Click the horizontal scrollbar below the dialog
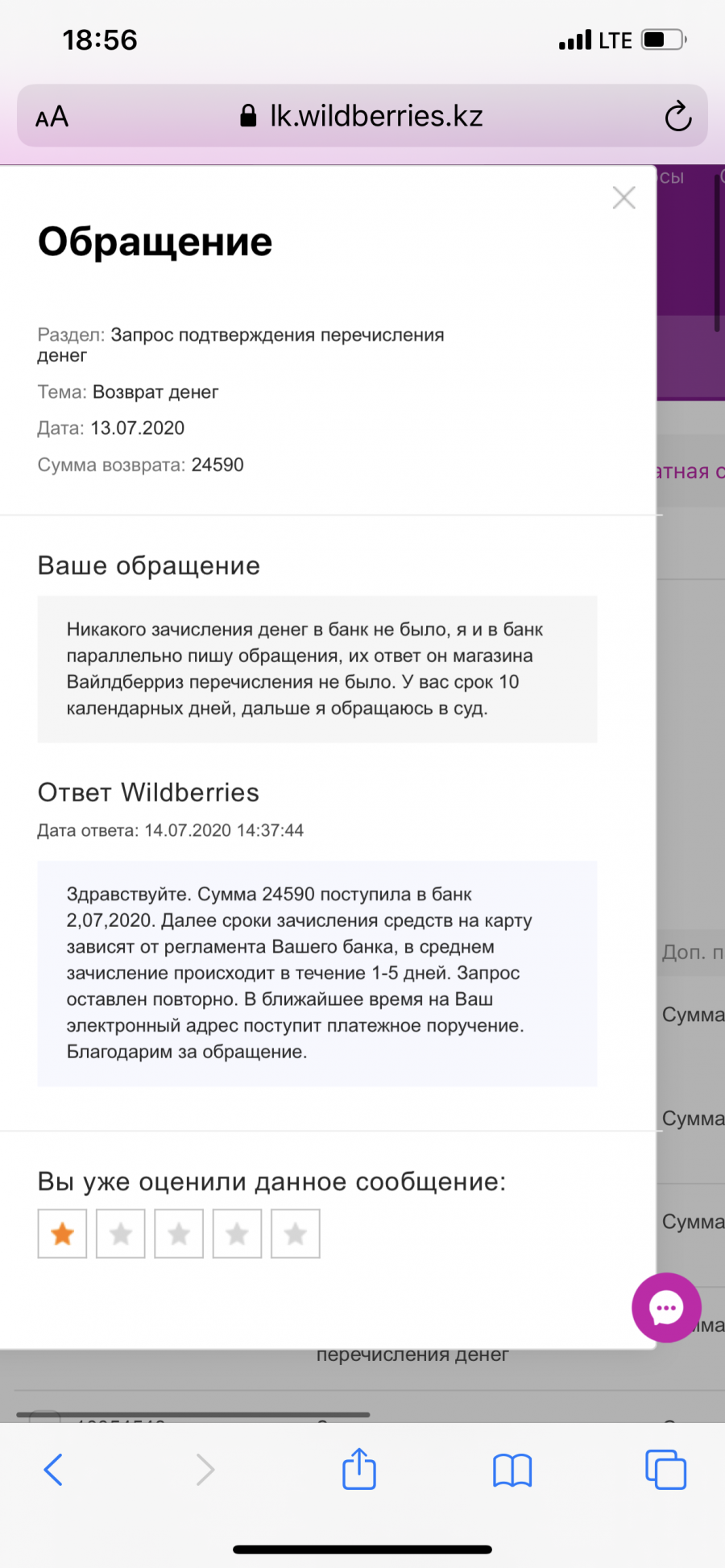 [x=193, y=1414]
